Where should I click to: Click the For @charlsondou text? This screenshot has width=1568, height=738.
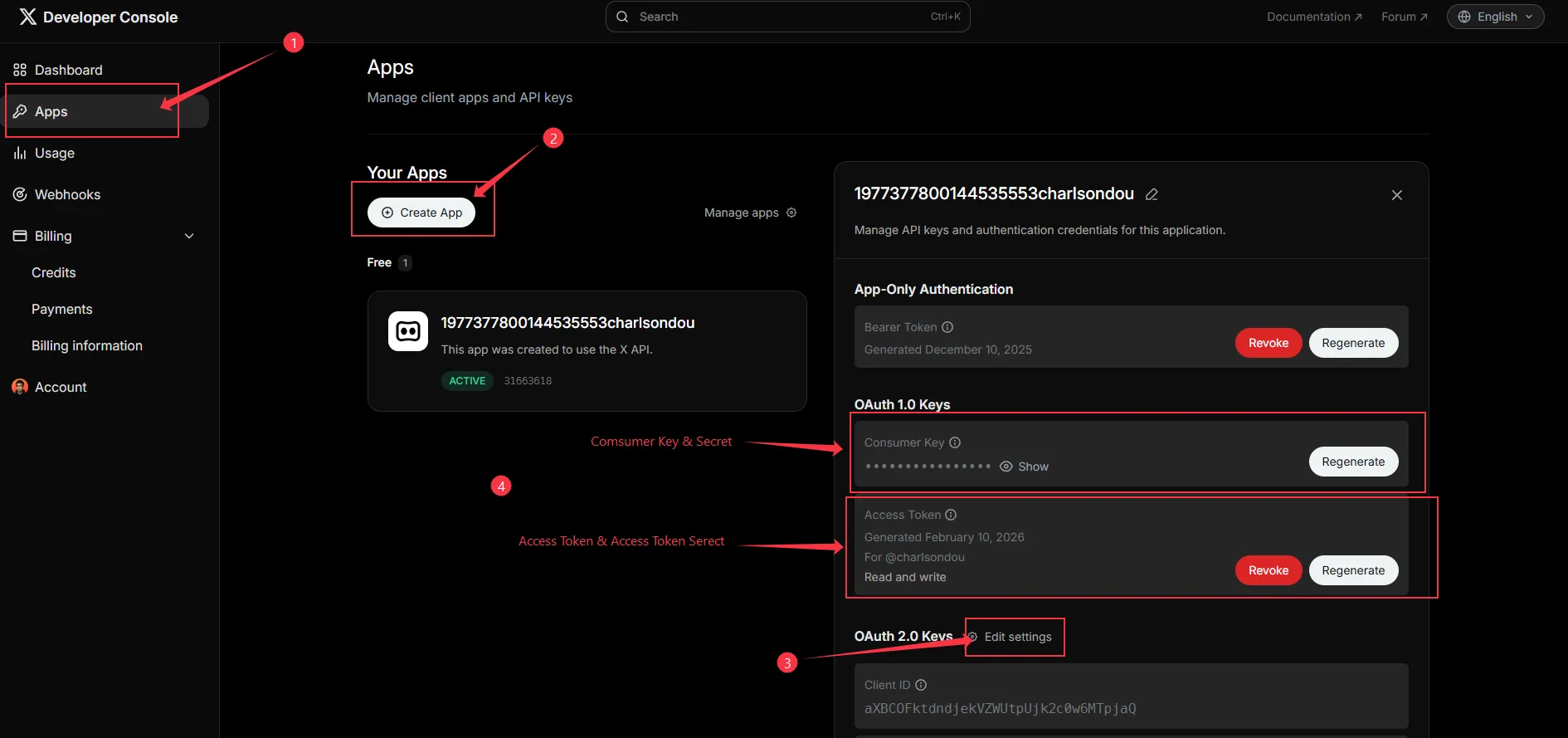tap(914, 557)
